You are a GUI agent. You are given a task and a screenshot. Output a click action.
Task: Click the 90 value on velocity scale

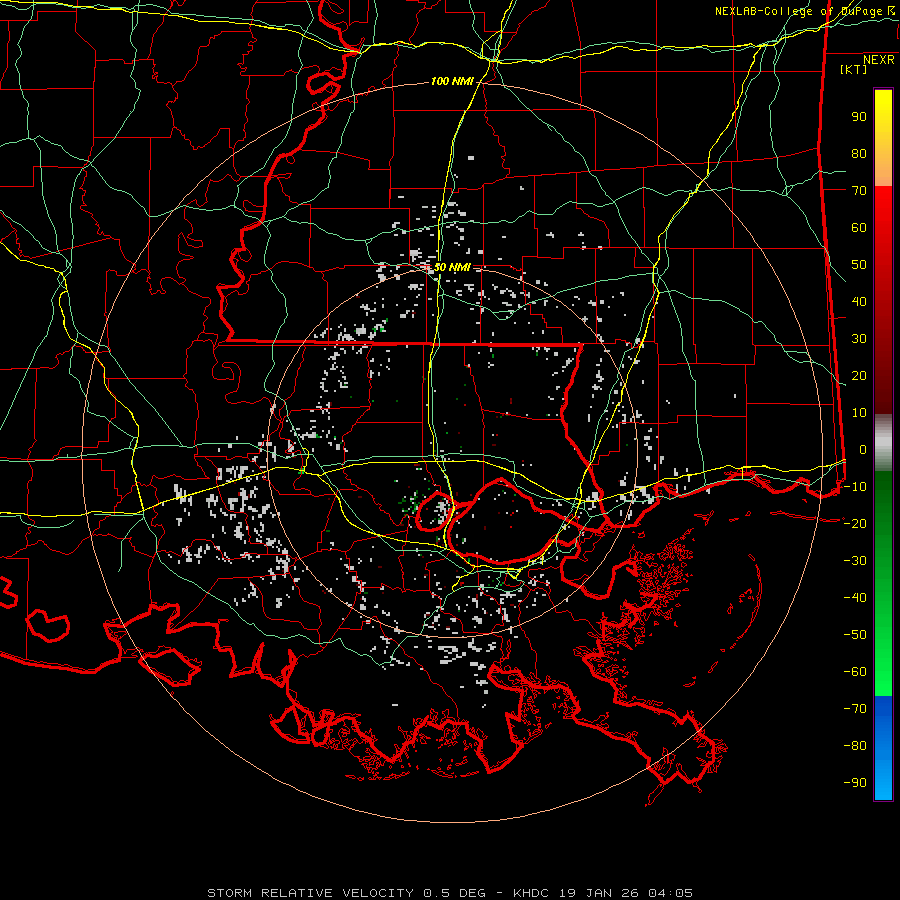(859, 117)
